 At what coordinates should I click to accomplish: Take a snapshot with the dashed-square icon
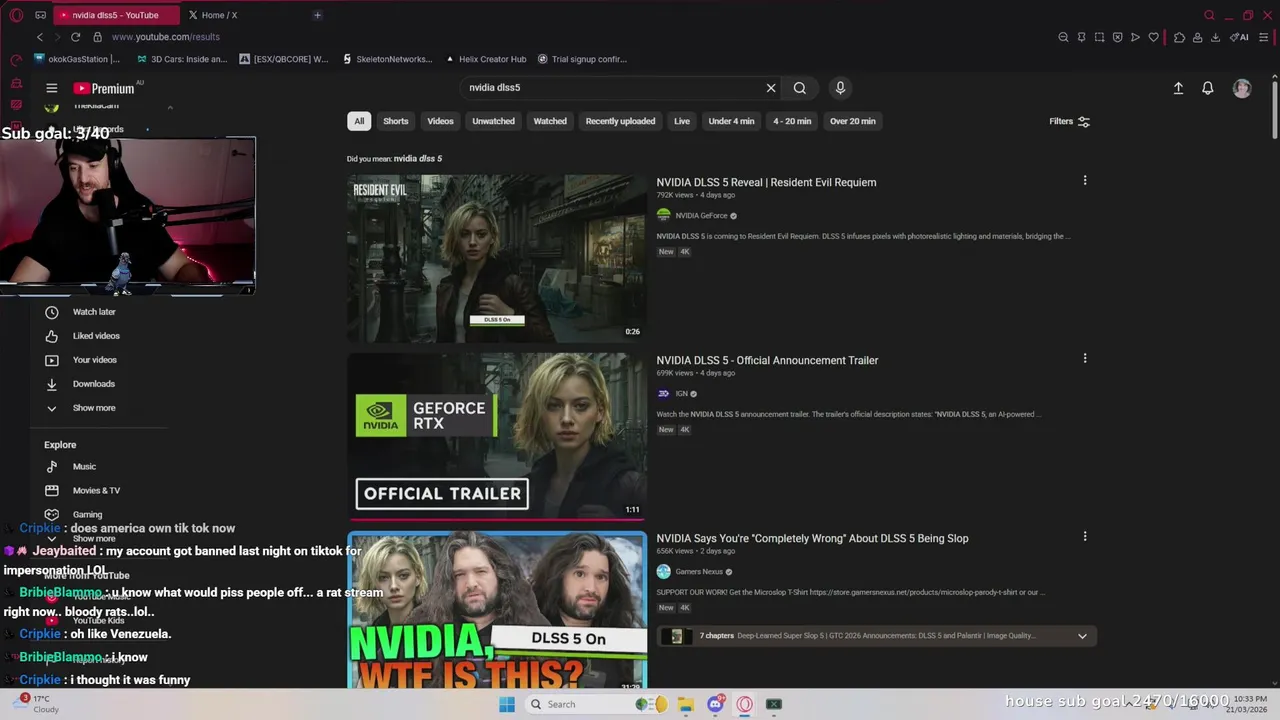coord(1099,37)
